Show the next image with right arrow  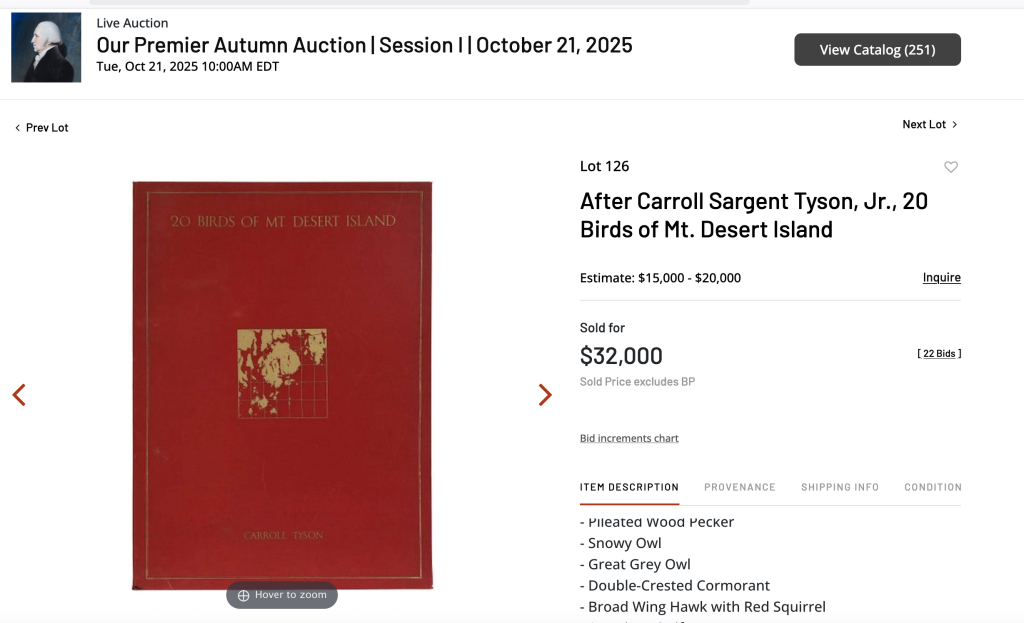pyautogui.click(x=545, y=395)
